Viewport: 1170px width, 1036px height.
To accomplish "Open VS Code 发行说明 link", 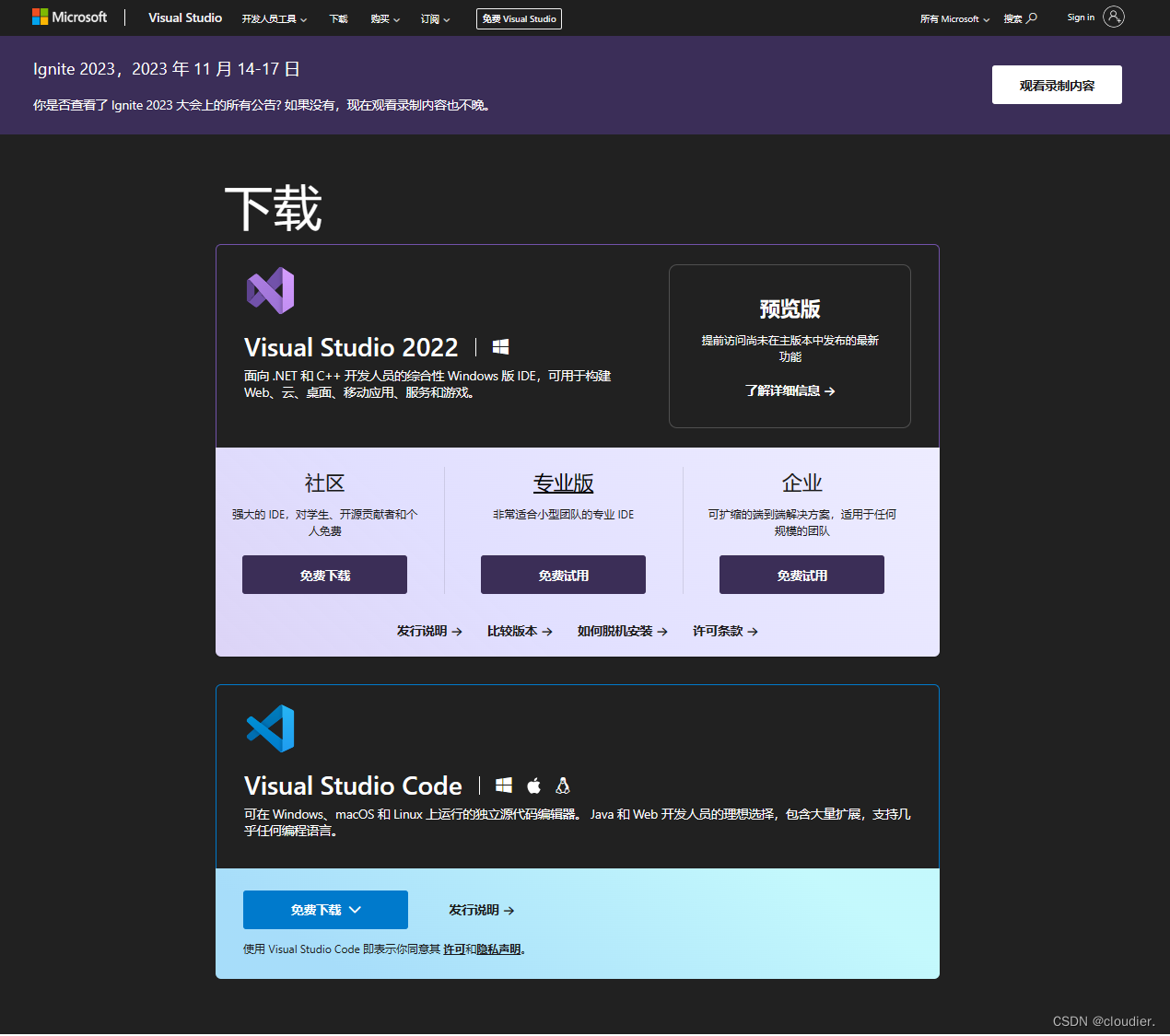I will (481, 911).
